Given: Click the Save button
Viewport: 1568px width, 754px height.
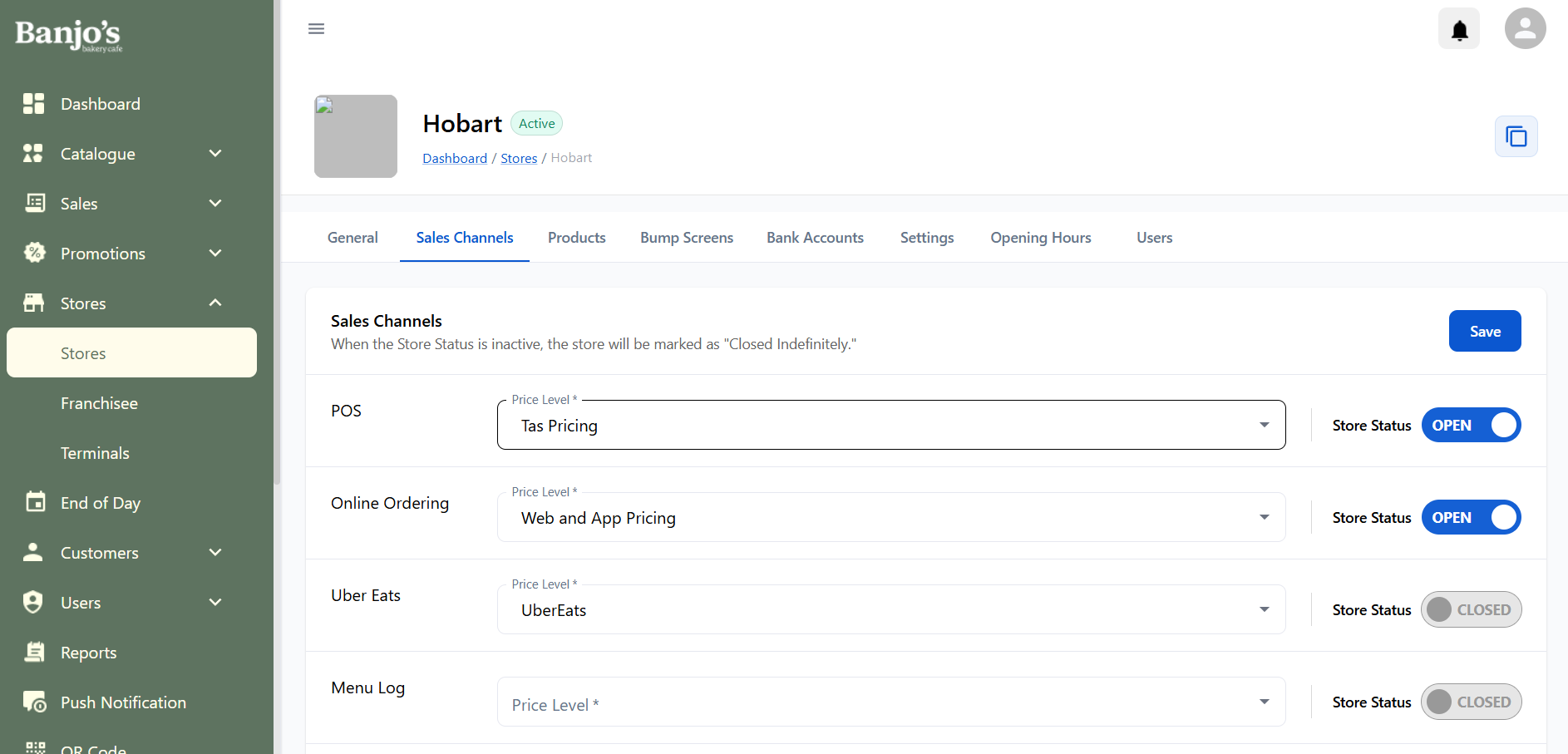Looking at the screenshot, I should point(1484,331).
